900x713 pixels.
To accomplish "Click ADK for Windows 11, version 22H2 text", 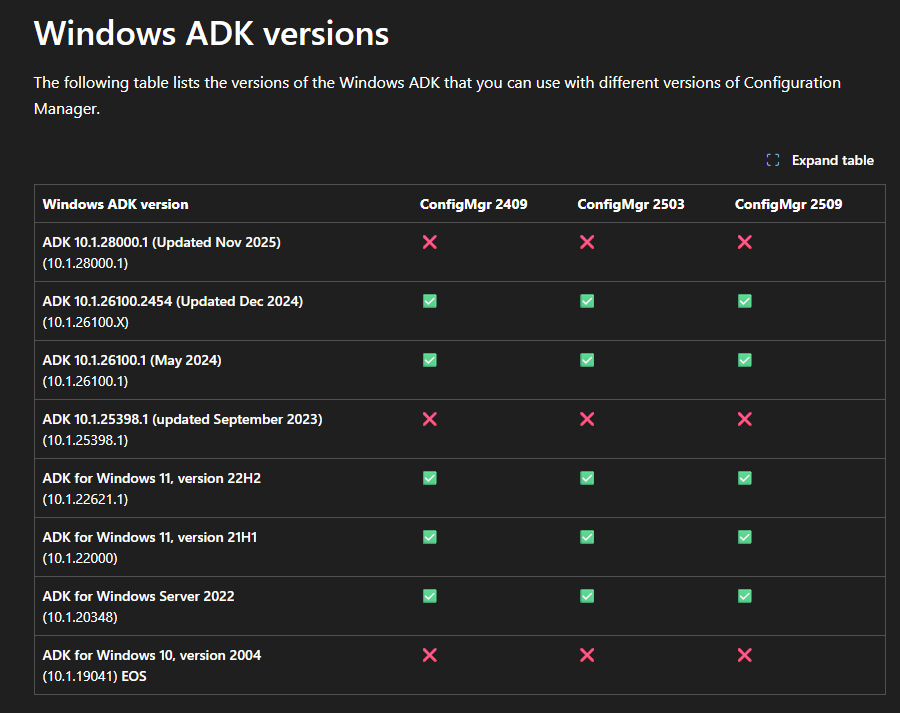I will tap(152, 478).
